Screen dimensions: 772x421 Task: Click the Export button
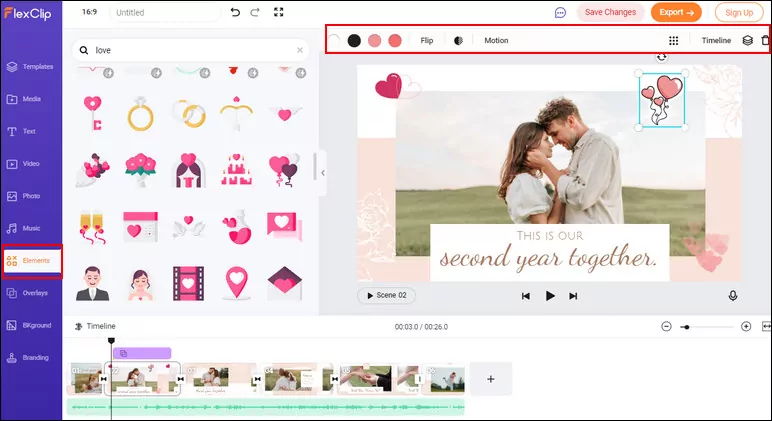click(676, 12)
